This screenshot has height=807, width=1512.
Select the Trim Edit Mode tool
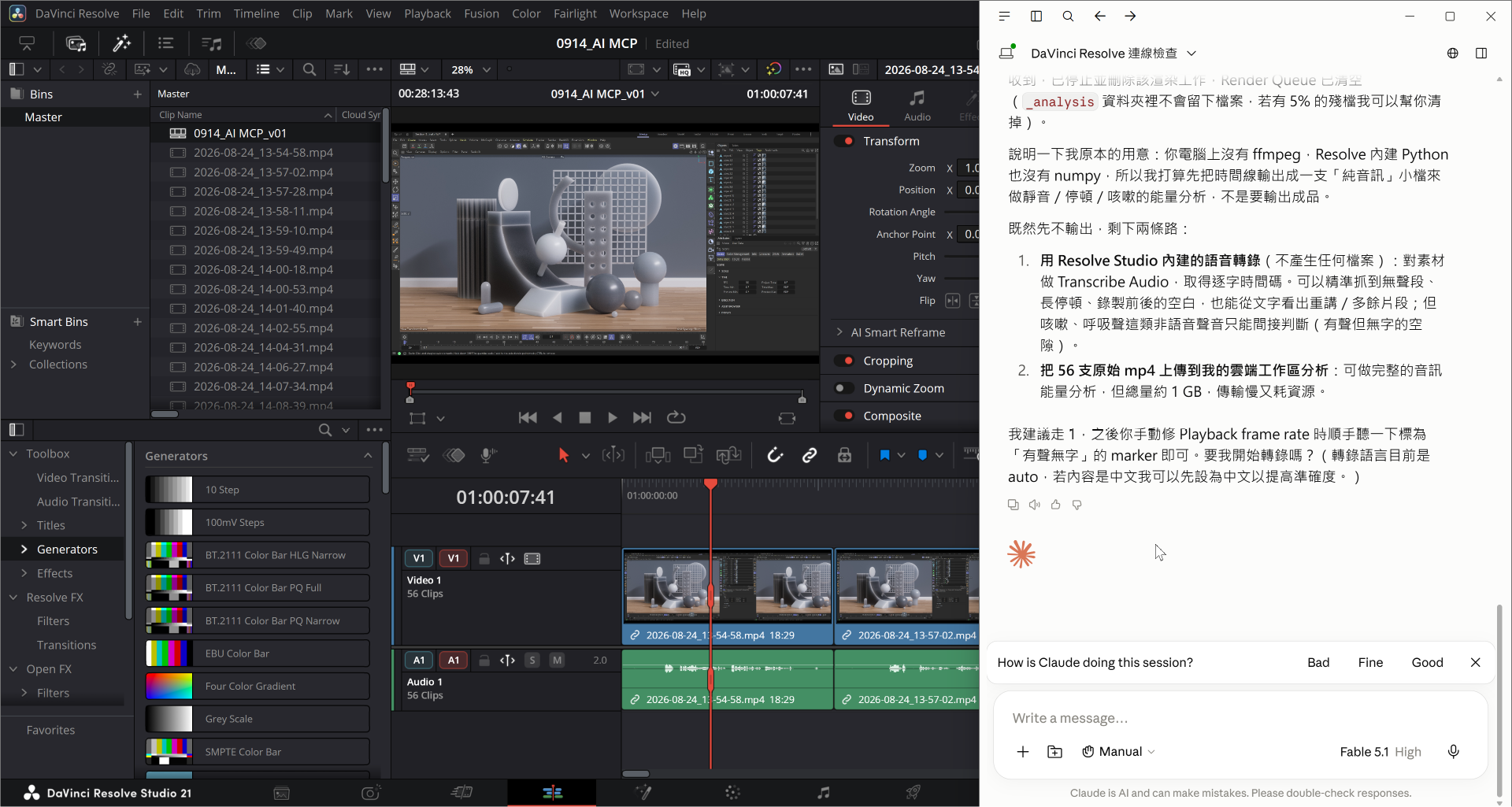tap(613, 455)
